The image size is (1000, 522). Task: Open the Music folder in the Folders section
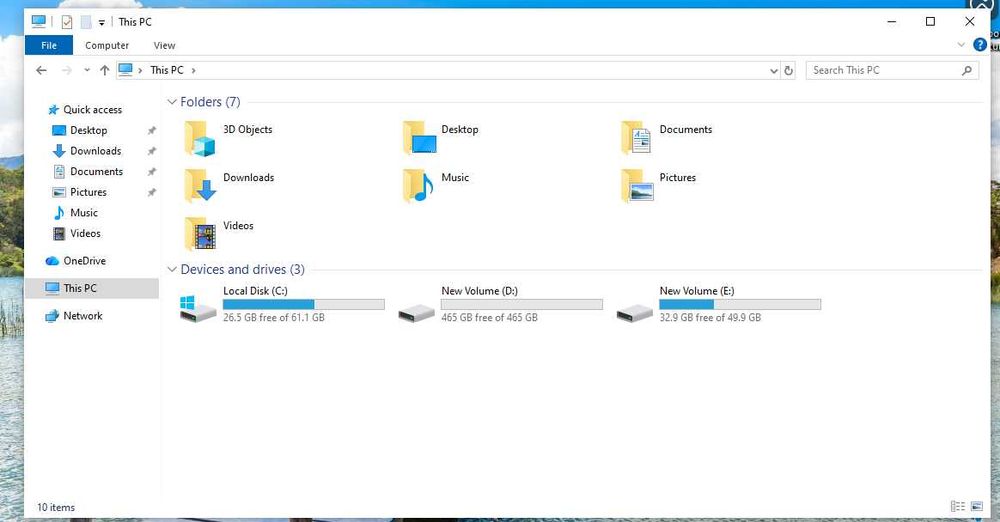[418, 186]
